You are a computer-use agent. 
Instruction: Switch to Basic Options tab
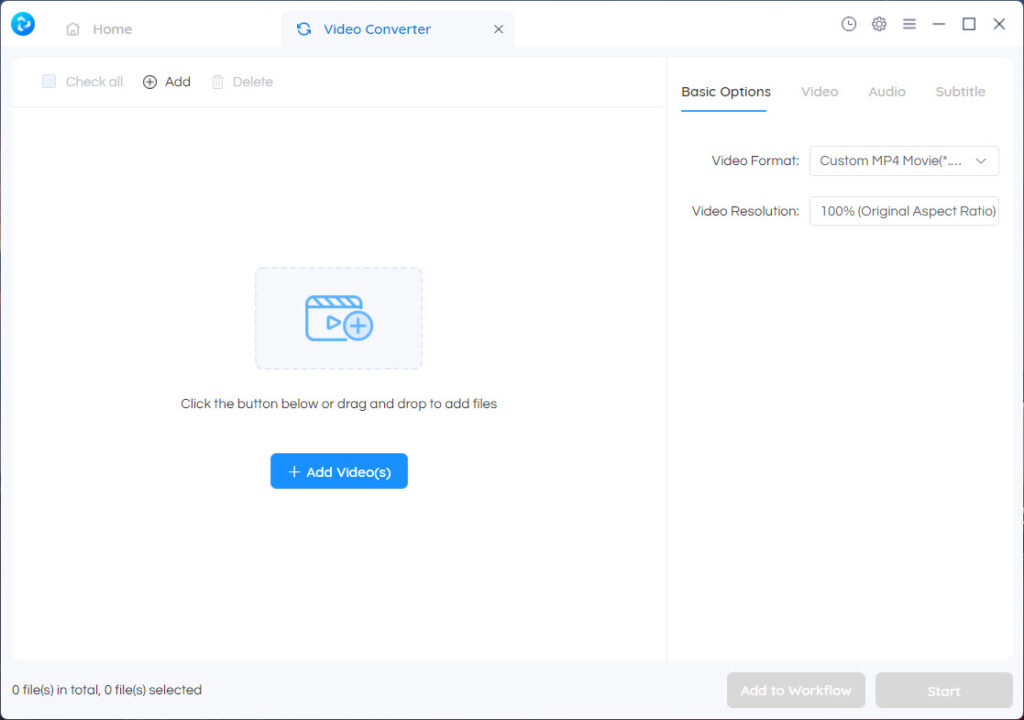click(x=726, y=92)
